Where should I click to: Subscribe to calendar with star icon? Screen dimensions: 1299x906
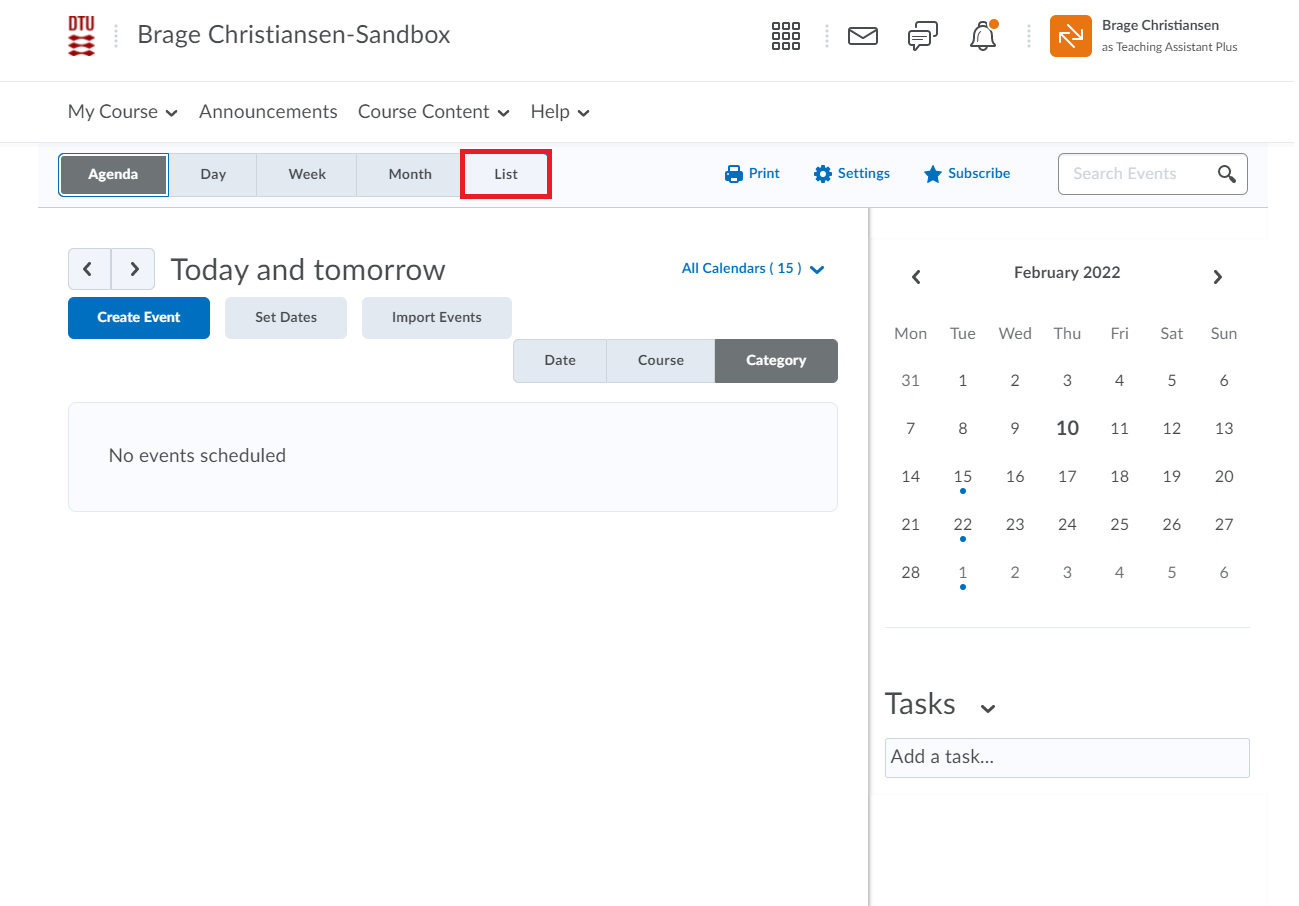(966, 174)
